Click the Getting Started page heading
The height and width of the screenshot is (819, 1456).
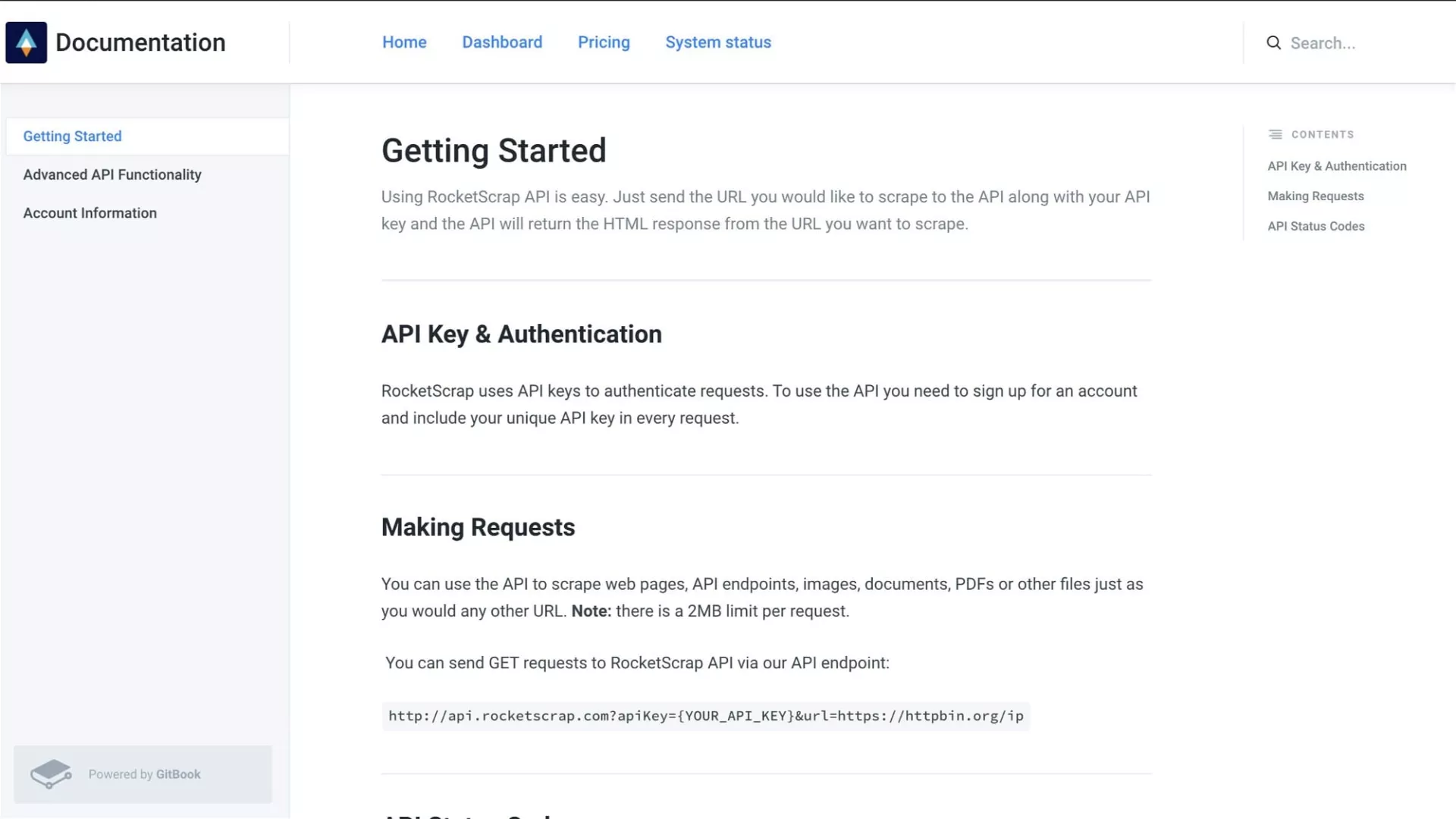point(494,150)
